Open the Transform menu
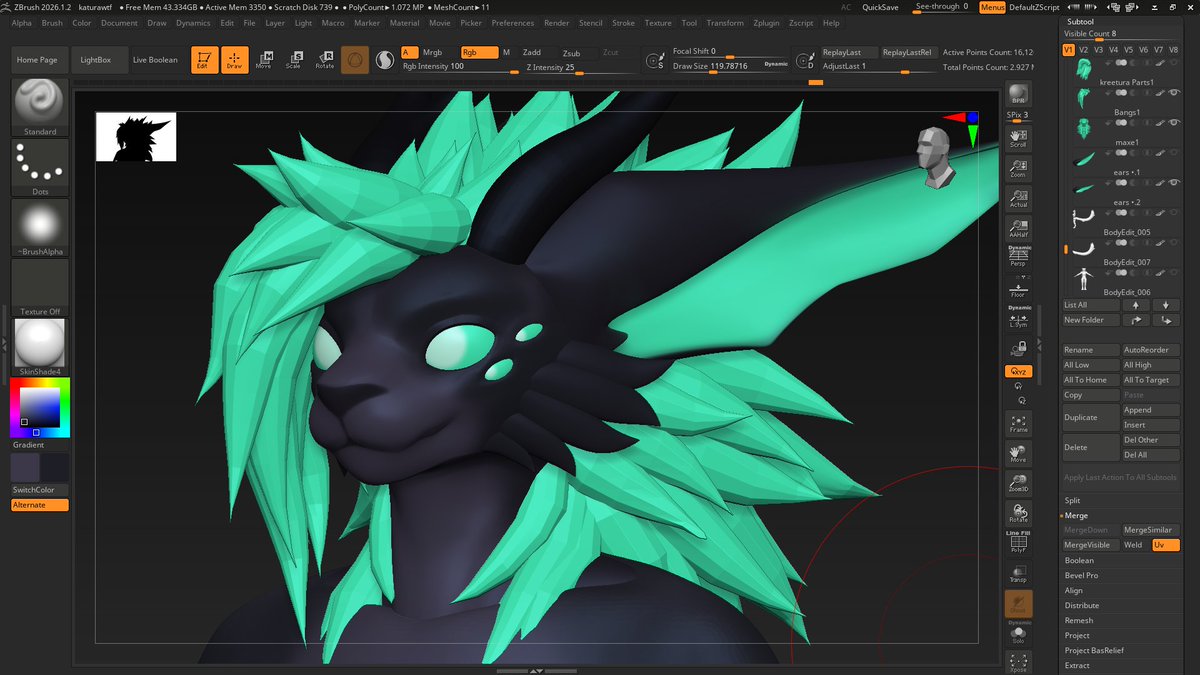Viewport: 1200px width, 675px height. pyautogui.click(x=725, y=22)
